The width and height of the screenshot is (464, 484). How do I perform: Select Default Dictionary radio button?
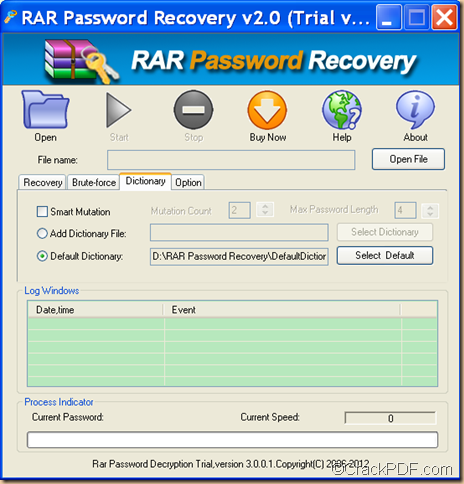click(x=42, y=256)
